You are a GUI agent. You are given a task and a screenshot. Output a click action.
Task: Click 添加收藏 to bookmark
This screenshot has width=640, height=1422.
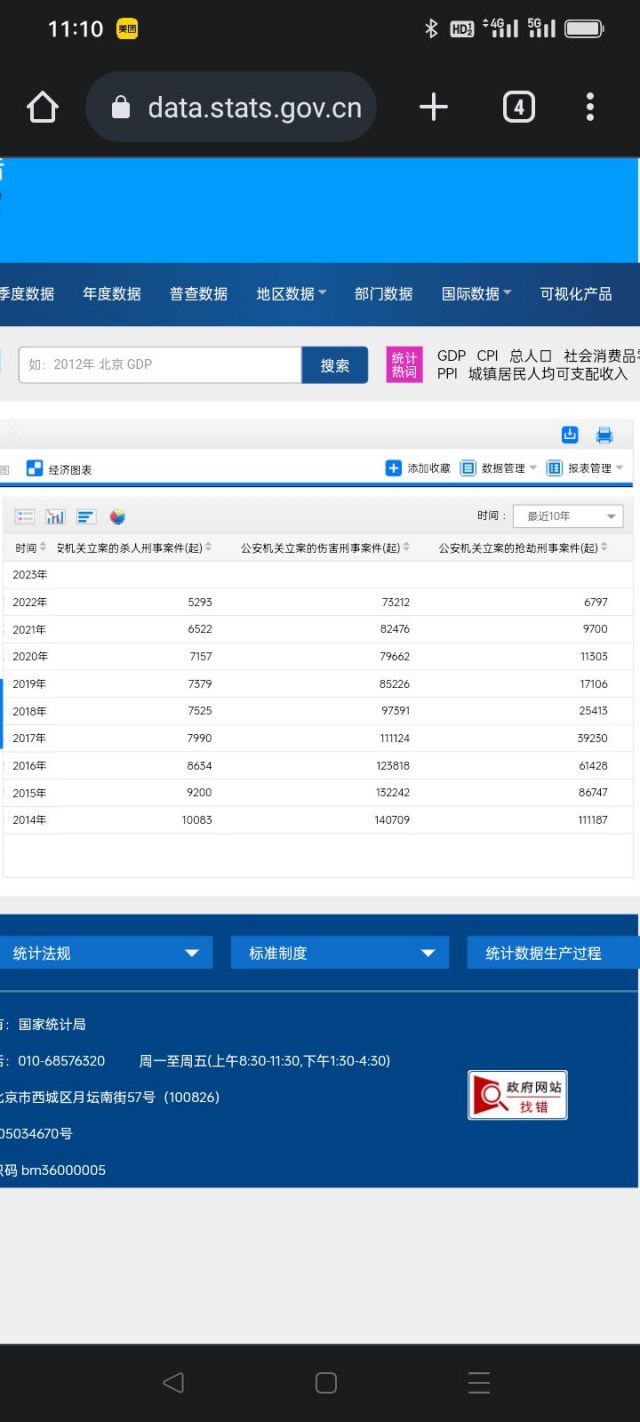tap(418, 468)
